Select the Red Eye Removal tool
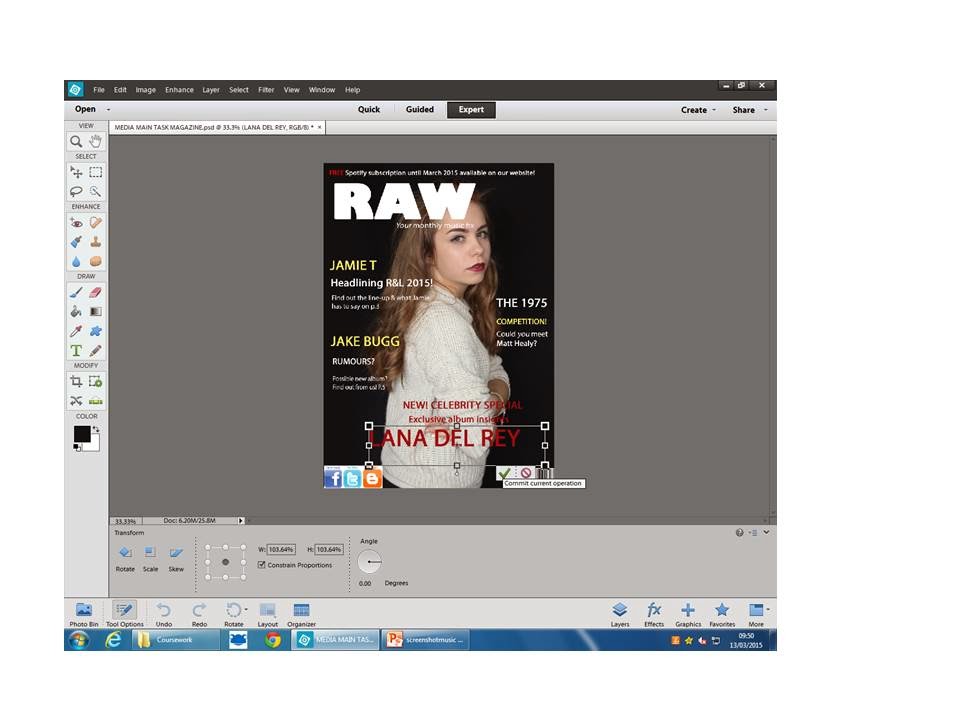This screenshot has height=720, width=960. click(76, 223)
